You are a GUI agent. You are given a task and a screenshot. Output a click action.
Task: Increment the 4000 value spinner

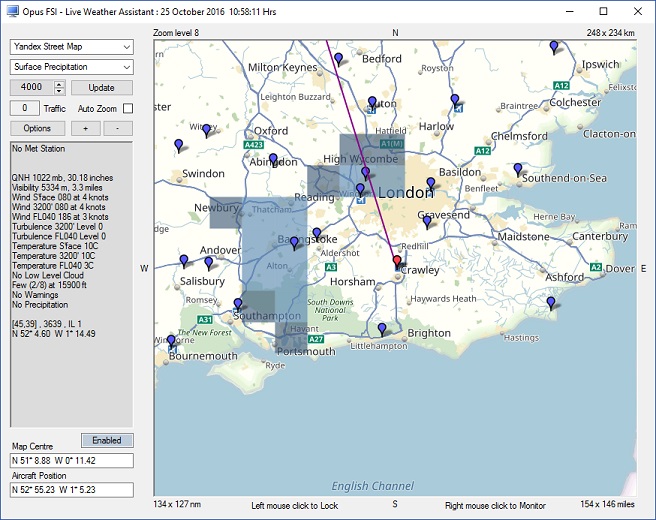[59, 84]
